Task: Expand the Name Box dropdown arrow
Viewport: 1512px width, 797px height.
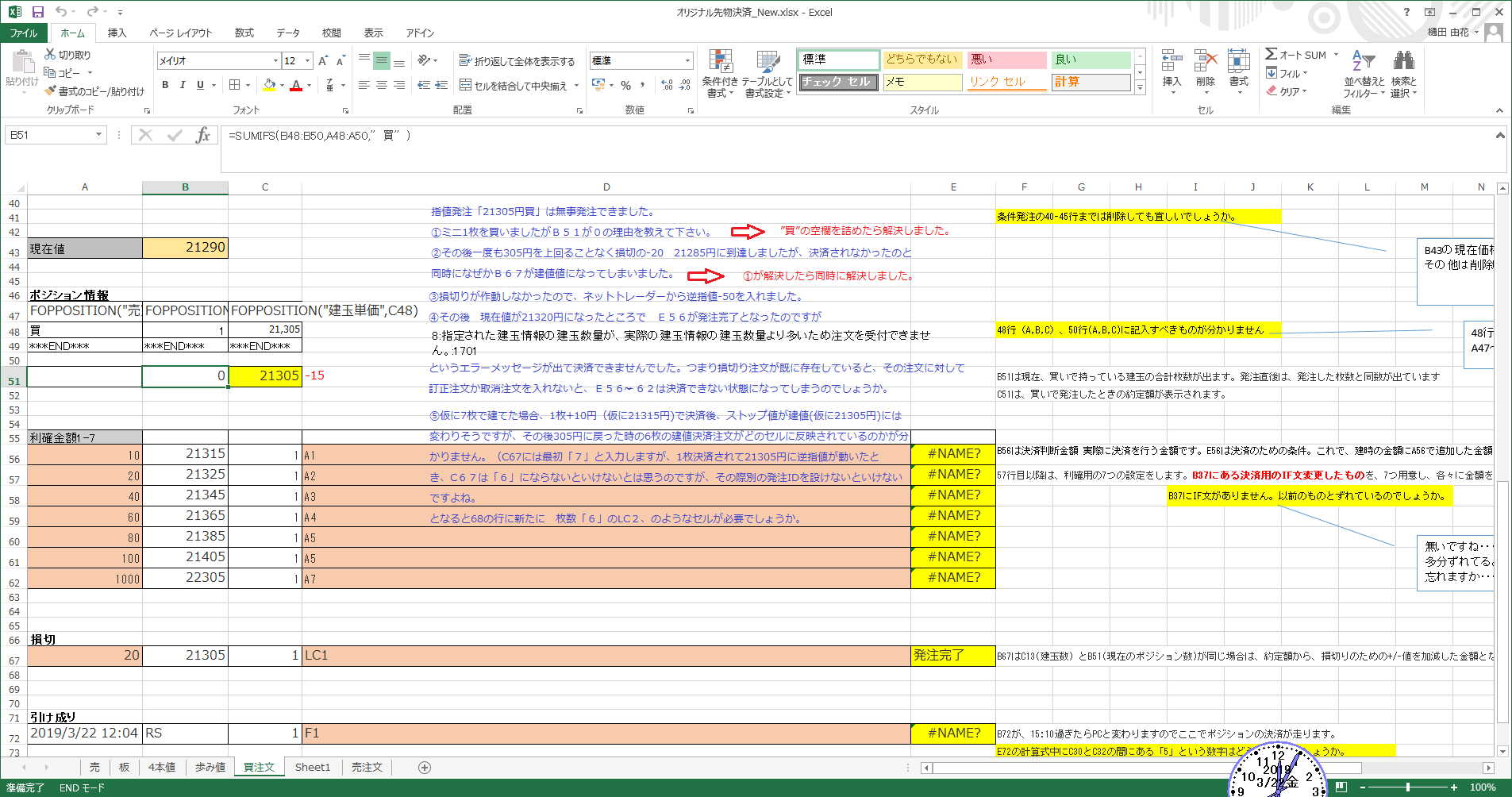Action: click(x=98, y=135)
